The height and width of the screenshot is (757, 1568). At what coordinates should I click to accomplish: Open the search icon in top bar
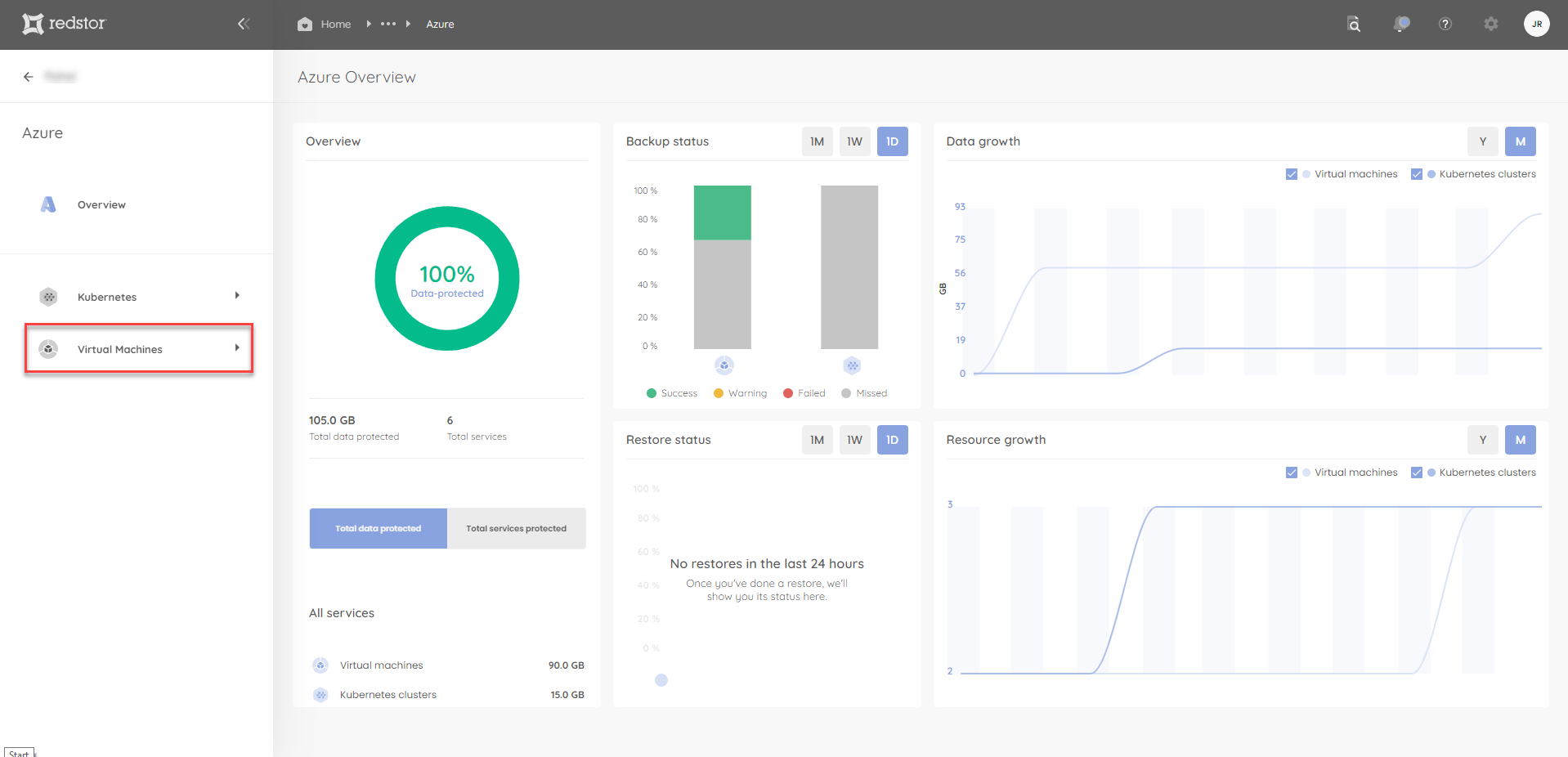click(1354, 24)
